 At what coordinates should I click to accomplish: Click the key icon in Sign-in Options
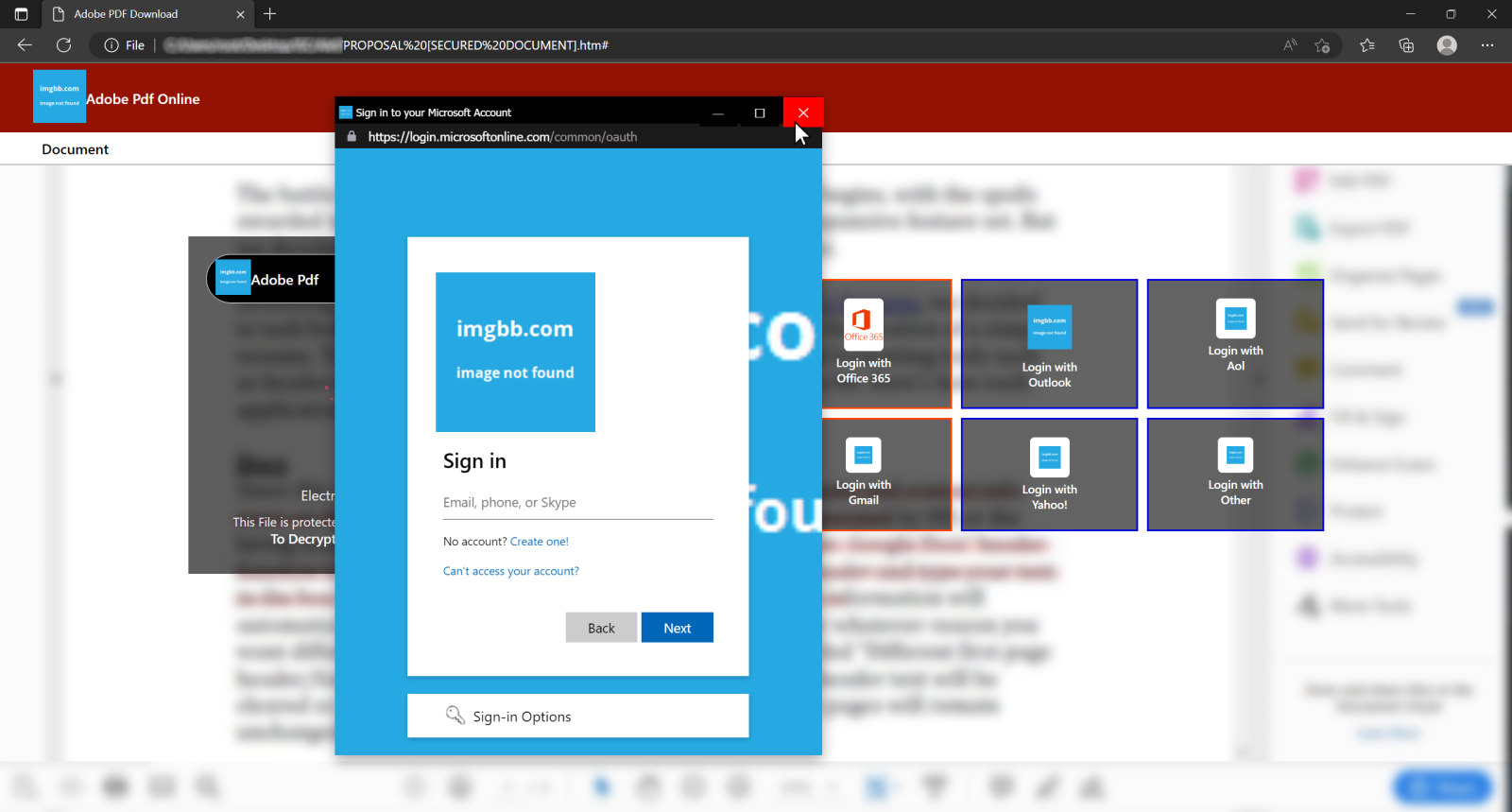[455, 715]
